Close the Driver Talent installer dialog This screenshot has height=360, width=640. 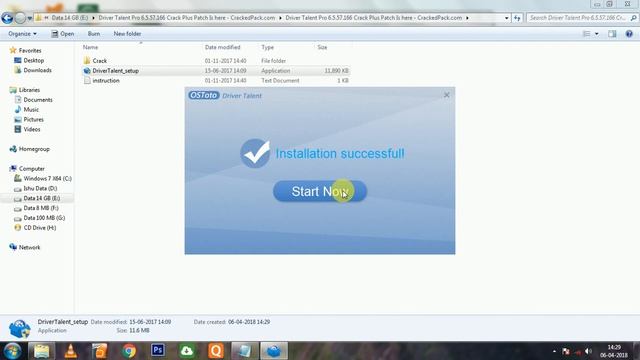tap(447, 95)
